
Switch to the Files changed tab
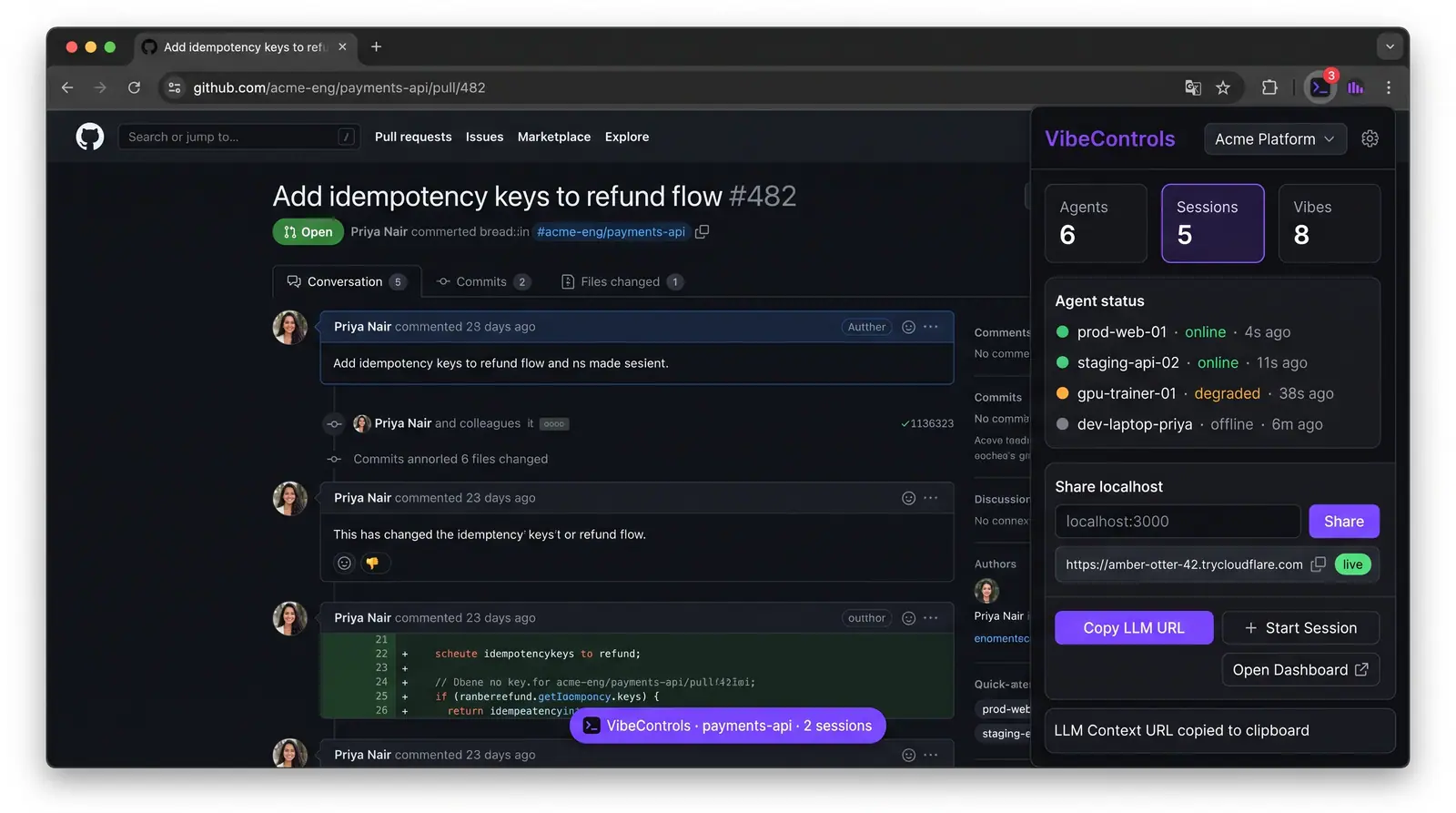622,281
